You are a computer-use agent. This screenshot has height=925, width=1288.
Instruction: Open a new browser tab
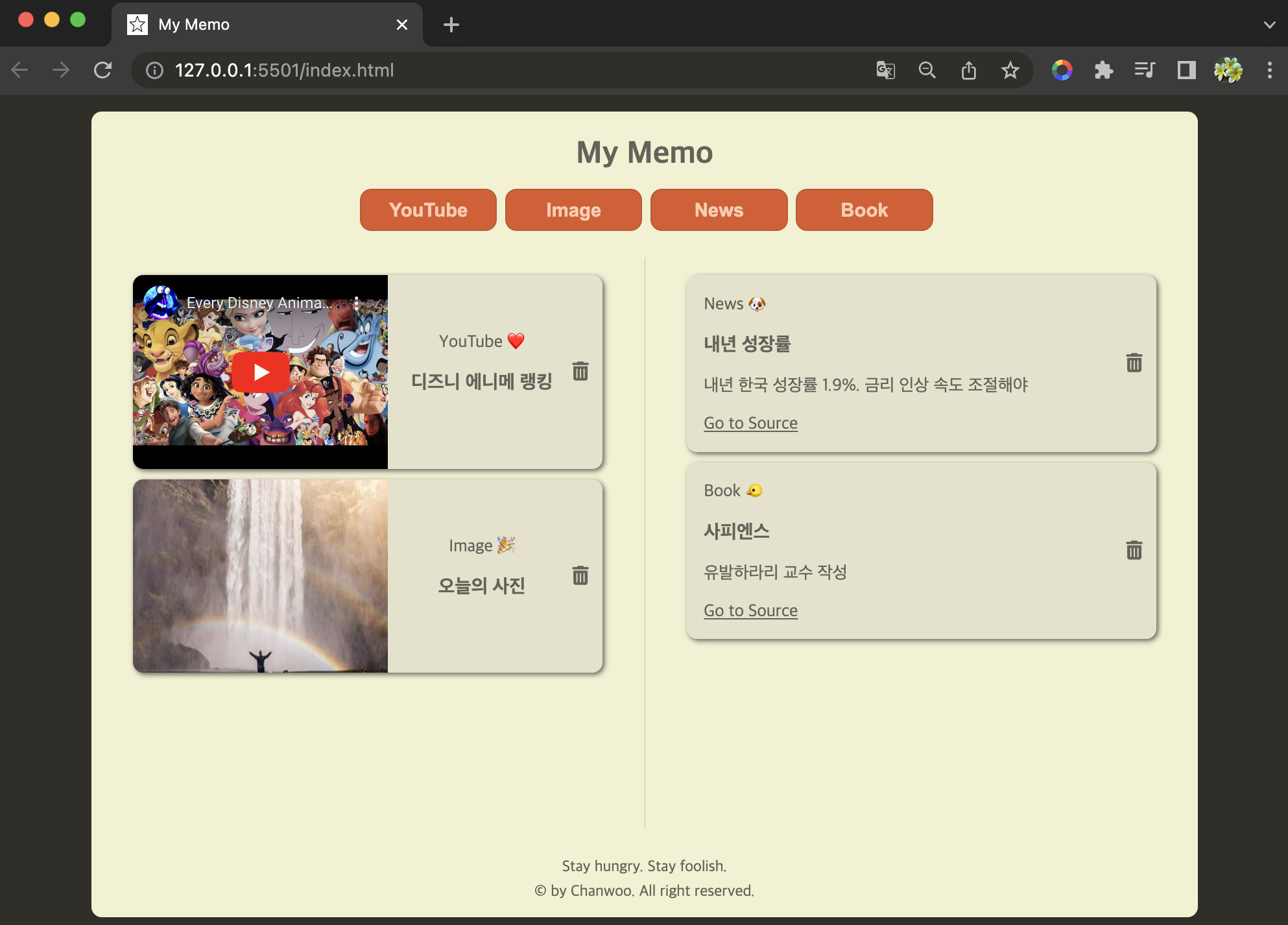(x=450, y=24)
